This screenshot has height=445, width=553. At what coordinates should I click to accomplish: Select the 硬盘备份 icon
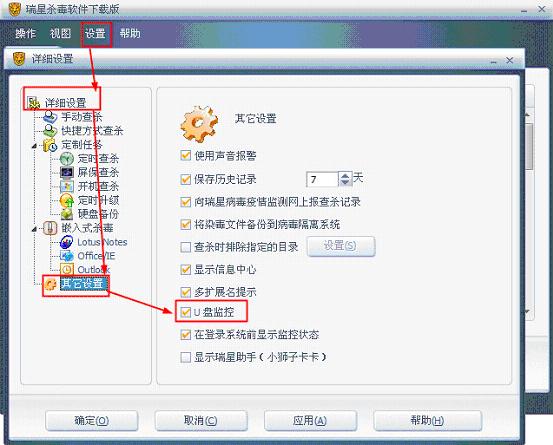coord(67,214)
